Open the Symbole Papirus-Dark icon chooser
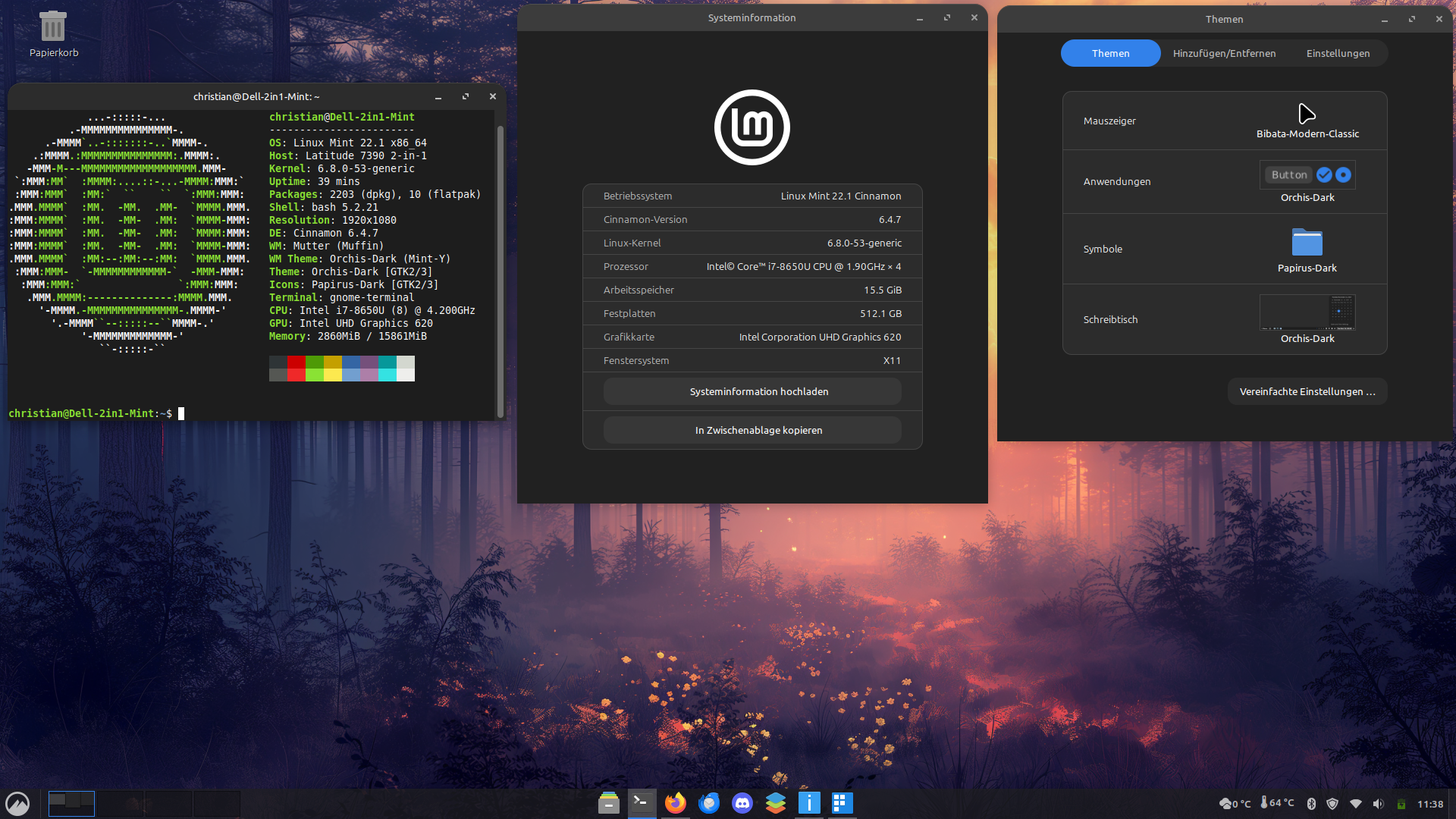Screen dimensions: 1456x819 click(x=1307, y=249)
